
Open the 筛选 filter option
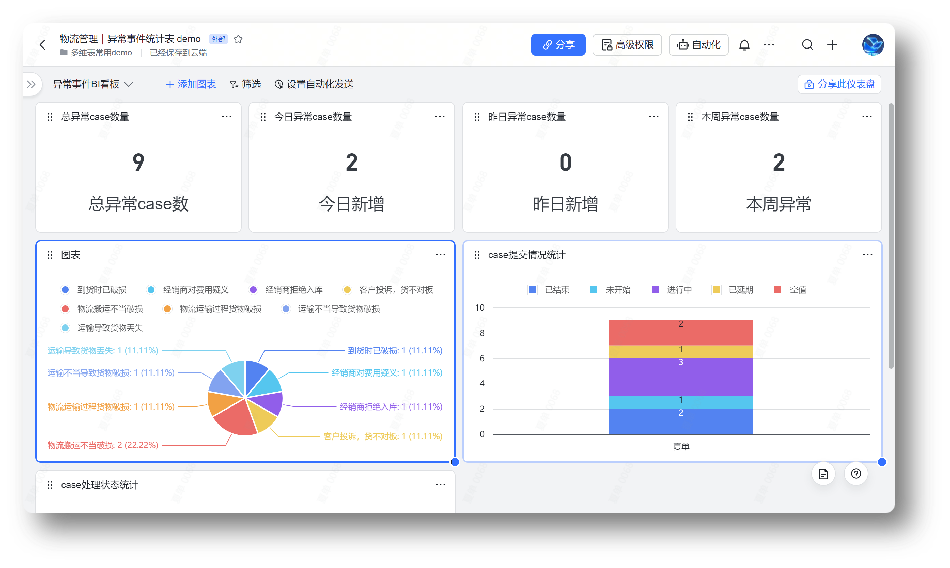245,85
